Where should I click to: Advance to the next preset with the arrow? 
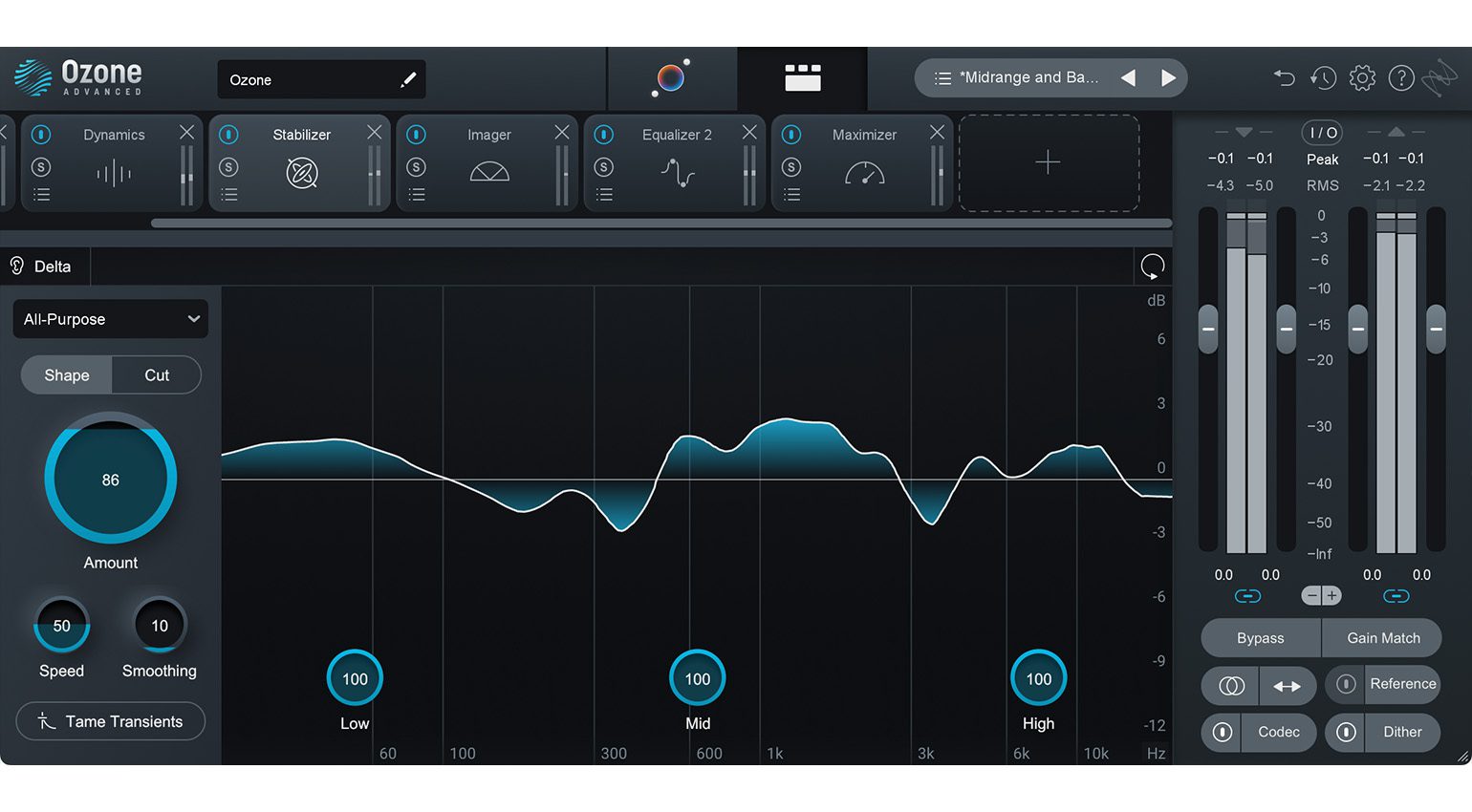[x=1168, y=77]
